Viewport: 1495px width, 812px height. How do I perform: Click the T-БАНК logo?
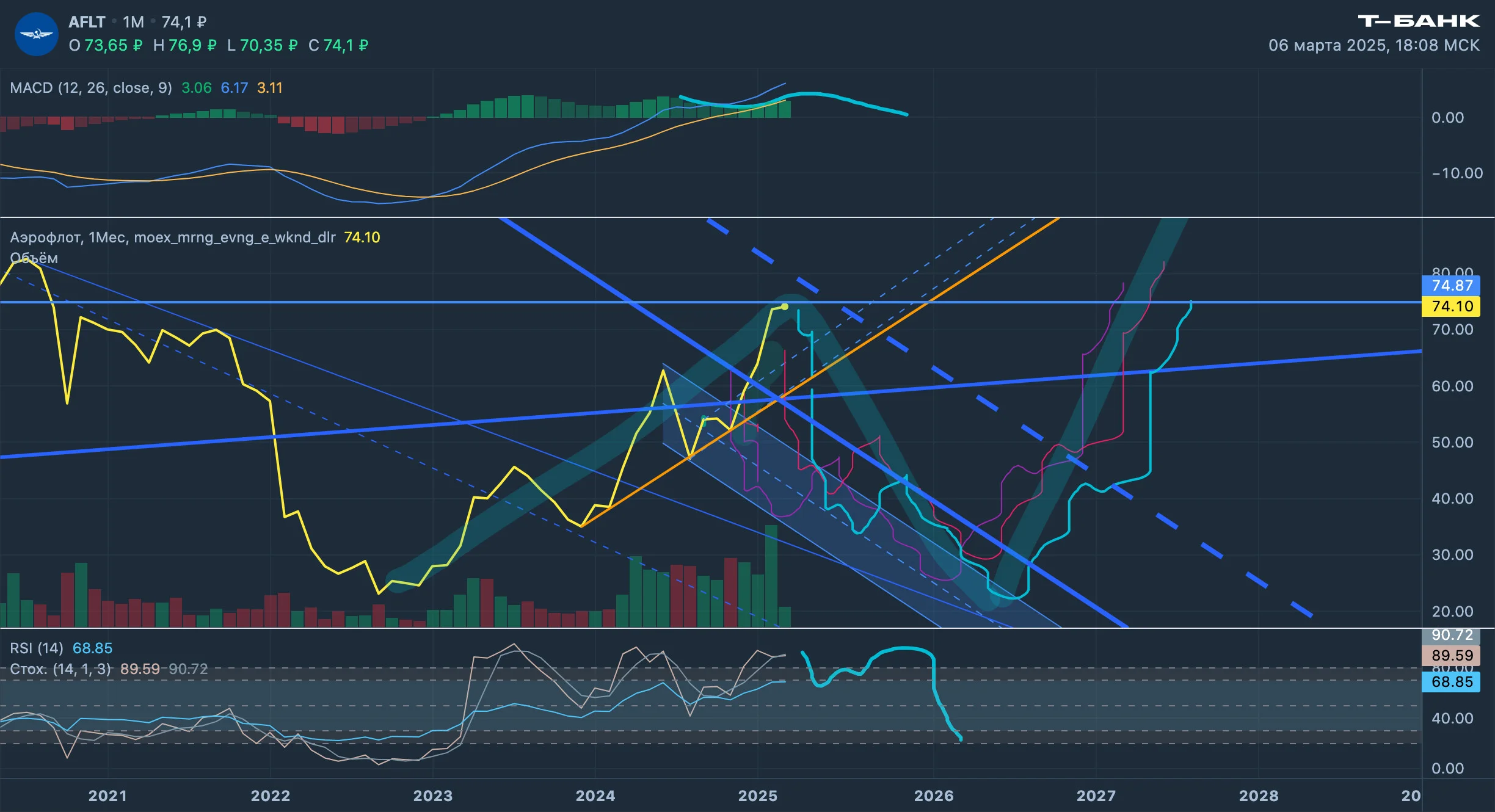tap(1418, 21)
